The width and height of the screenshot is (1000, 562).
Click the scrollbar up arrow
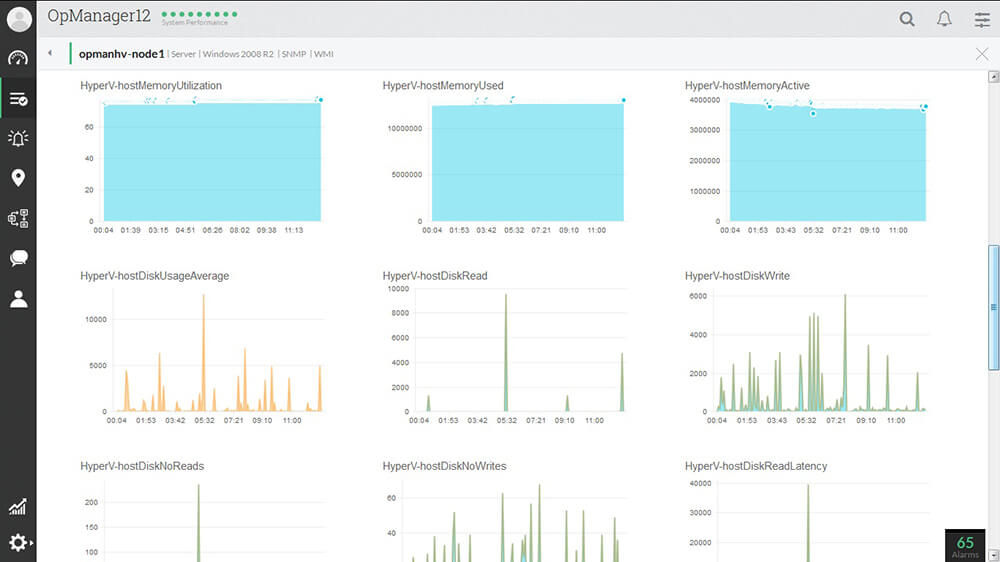(x=993, y=77)
